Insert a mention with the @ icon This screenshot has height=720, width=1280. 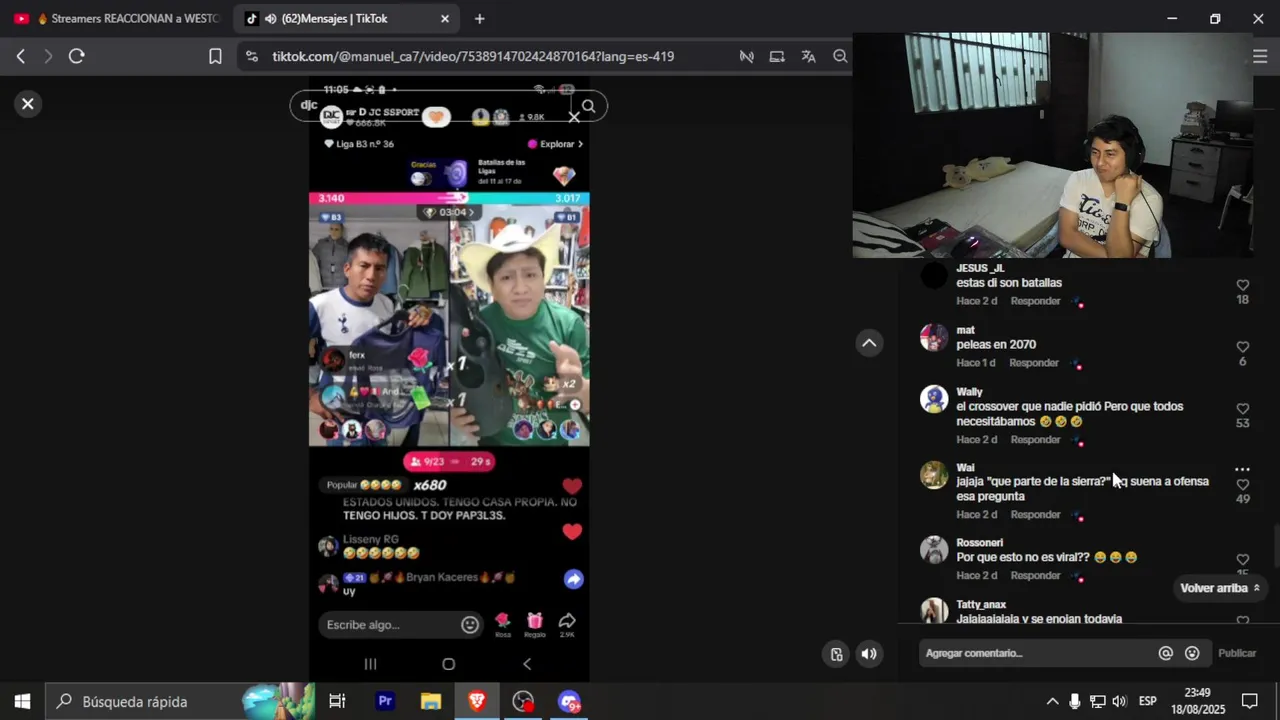[1165, 653]
